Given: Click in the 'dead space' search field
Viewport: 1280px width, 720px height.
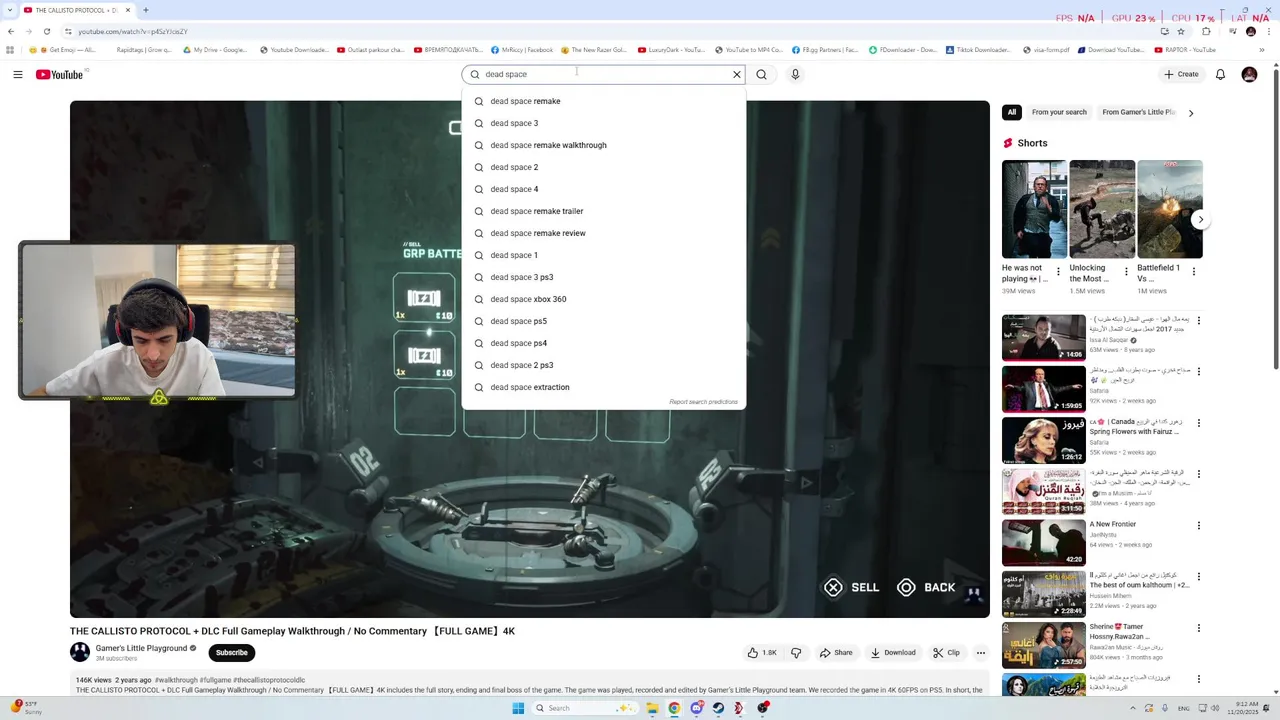Looking at the screenshot, I should point(604,74).
